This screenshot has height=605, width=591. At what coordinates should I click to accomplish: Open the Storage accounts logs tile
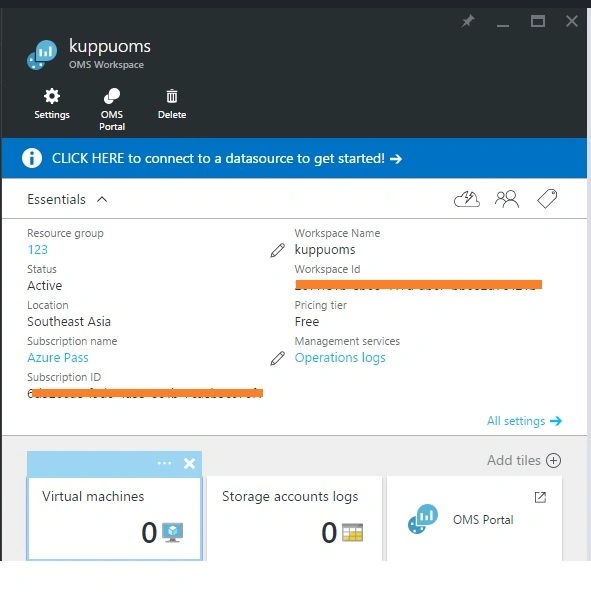coord(294,518)
